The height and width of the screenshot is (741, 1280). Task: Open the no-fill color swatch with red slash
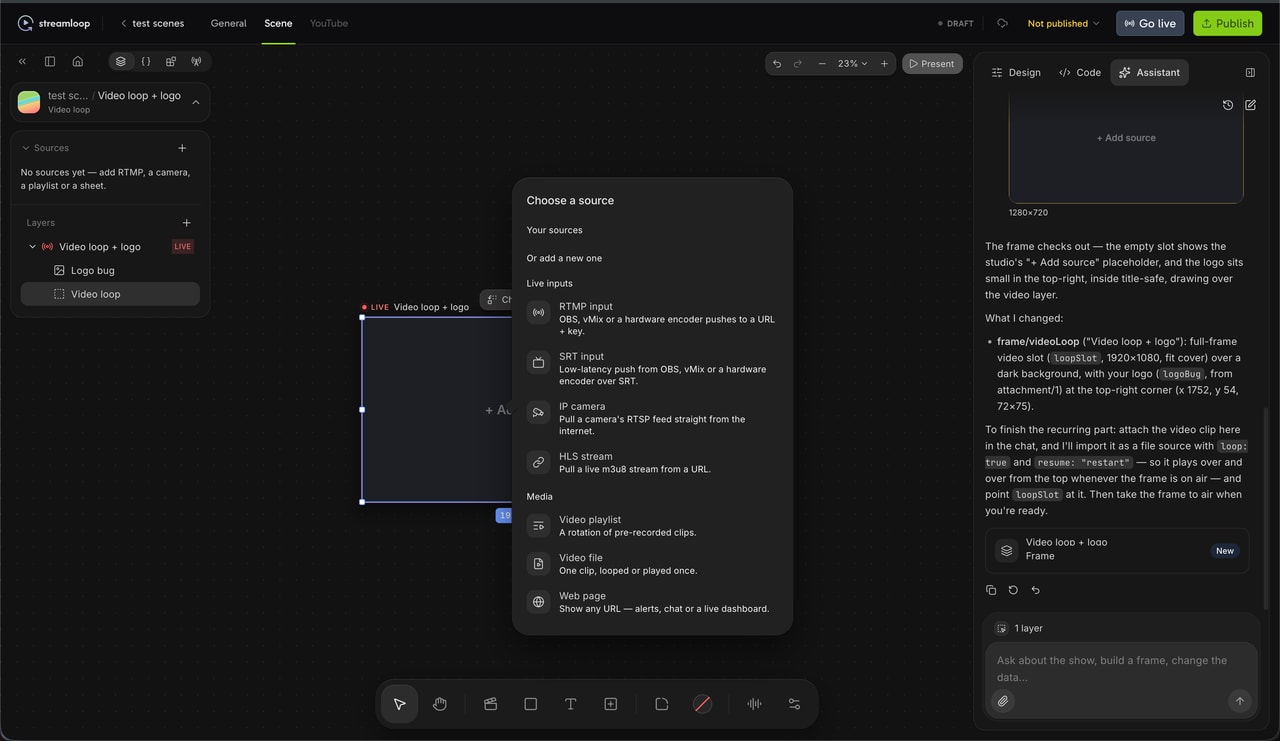coord(702,704)
